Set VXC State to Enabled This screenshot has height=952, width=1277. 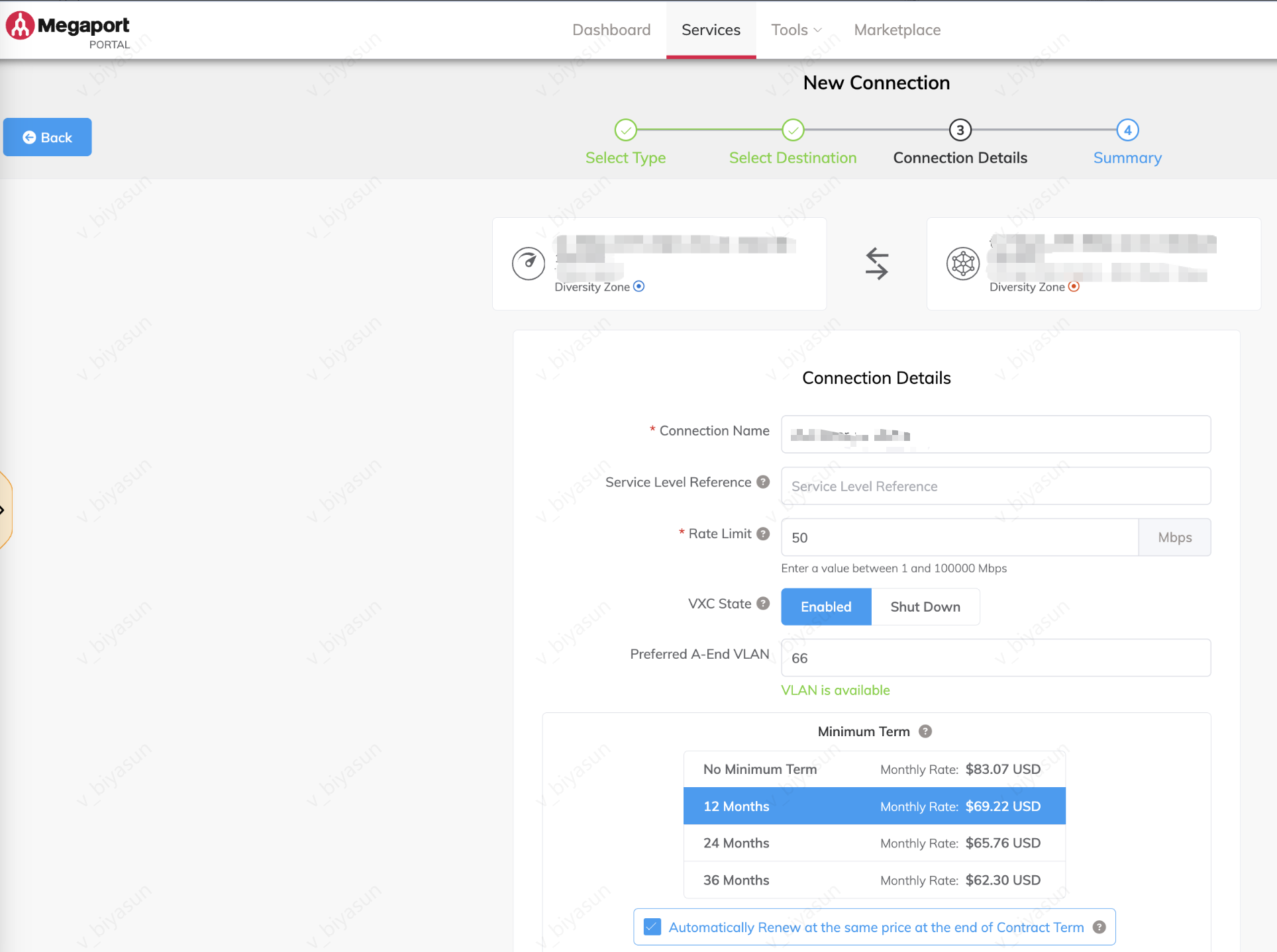coord(825,607)
